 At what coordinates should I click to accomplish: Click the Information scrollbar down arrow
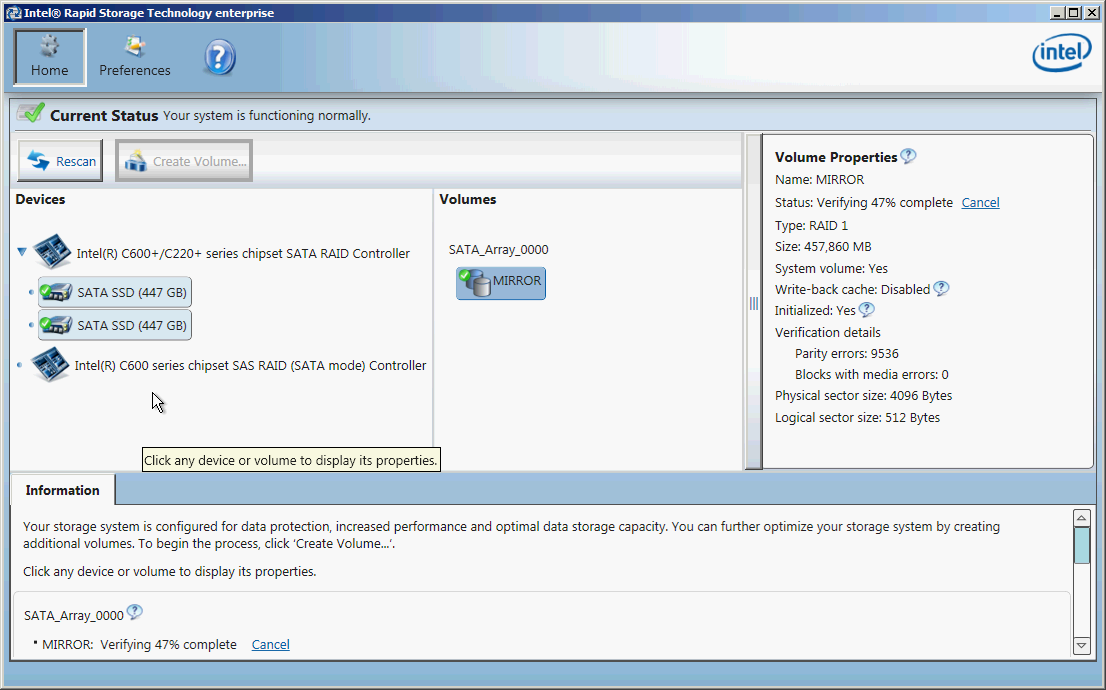(1081, 645)
